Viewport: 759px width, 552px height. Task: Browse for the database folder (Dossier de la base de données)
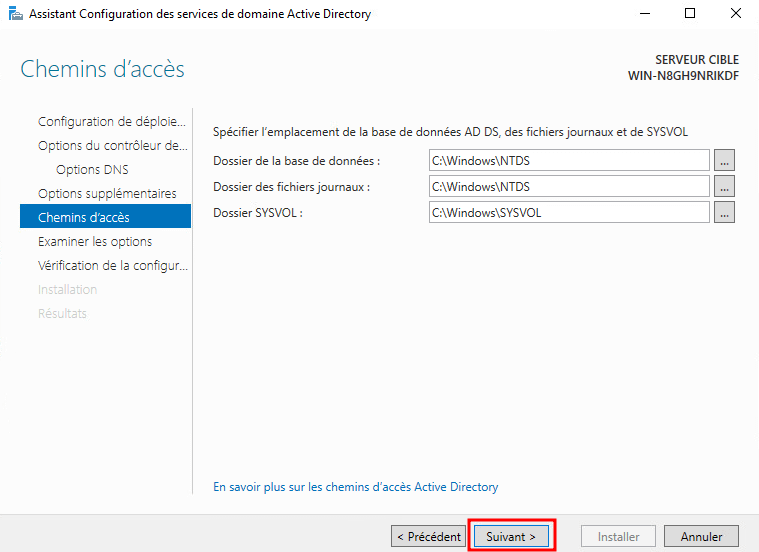[724, 160]
